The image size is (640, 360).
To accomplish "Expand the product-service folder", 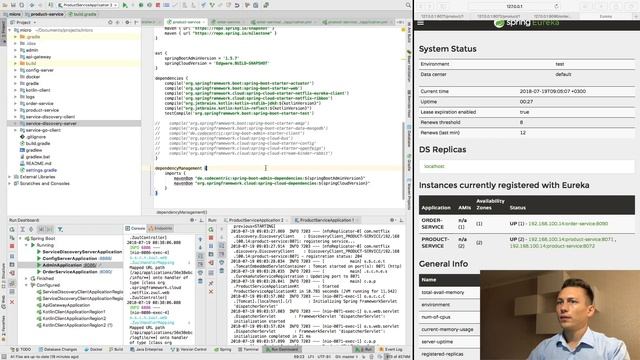I will [x=16, y=110].
